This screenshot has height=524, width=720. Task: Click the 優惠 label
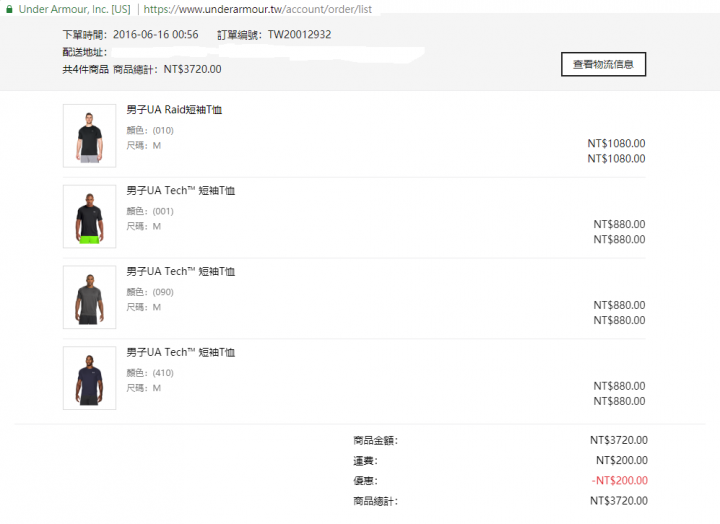pos(366,481)
